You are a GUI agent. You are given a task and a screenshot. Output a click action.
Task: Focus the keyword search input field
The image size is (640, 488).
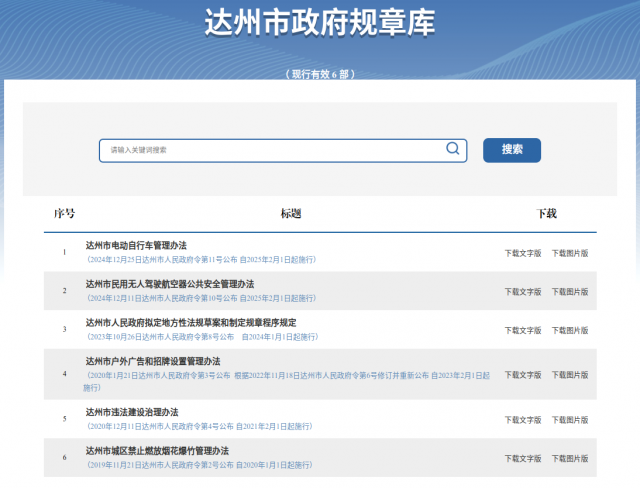pyautogui.click(x=270, y=150)
